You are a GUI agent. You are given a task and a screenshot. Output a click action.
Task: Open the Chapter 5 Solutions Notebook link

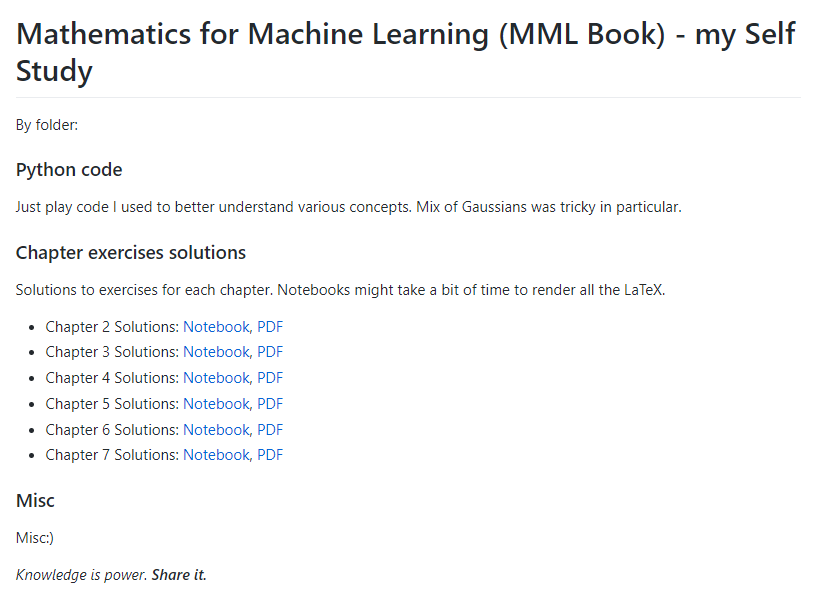[216, 404]
